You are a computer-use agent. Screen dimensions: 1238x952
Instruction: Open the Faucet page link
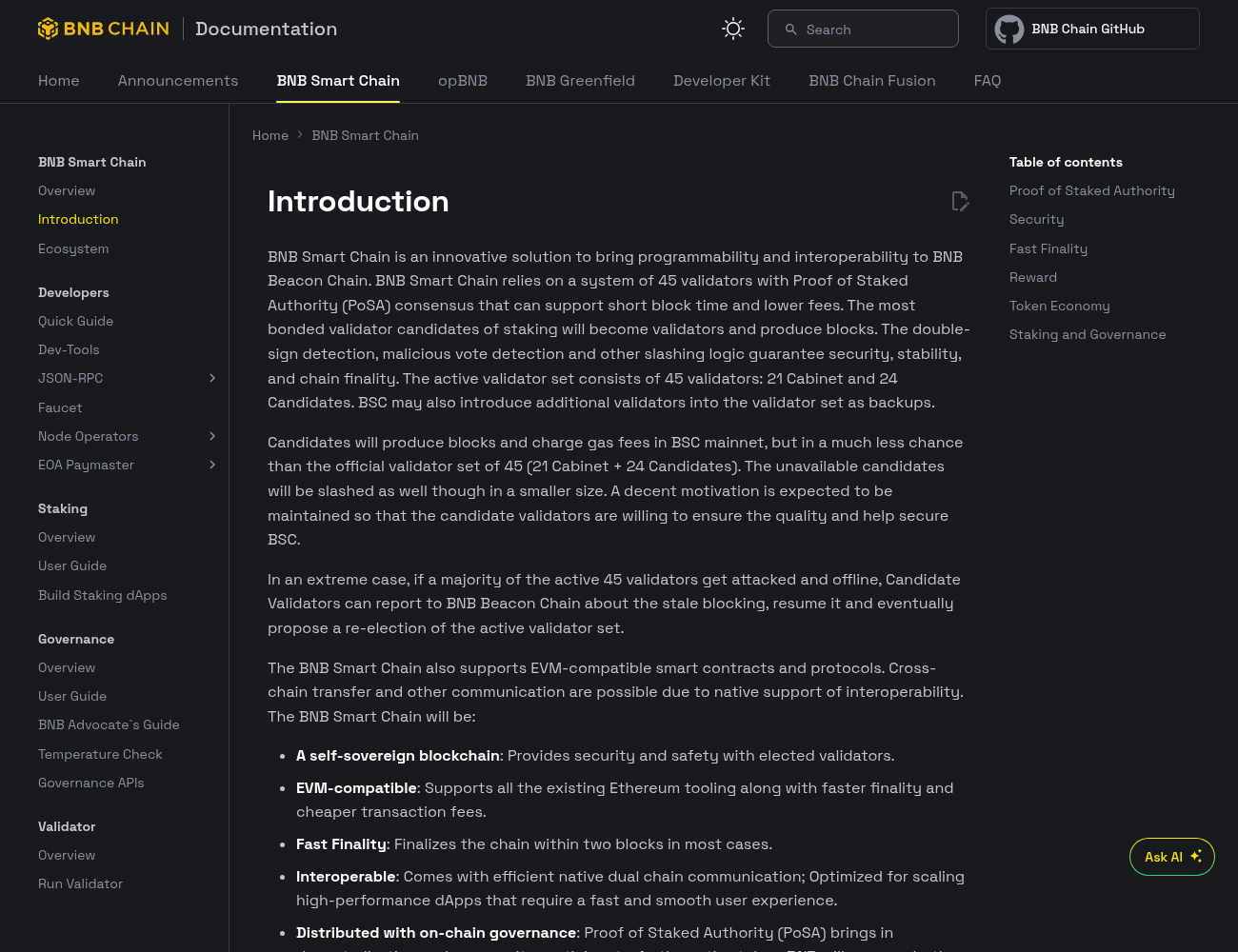(x=60, y=407)
